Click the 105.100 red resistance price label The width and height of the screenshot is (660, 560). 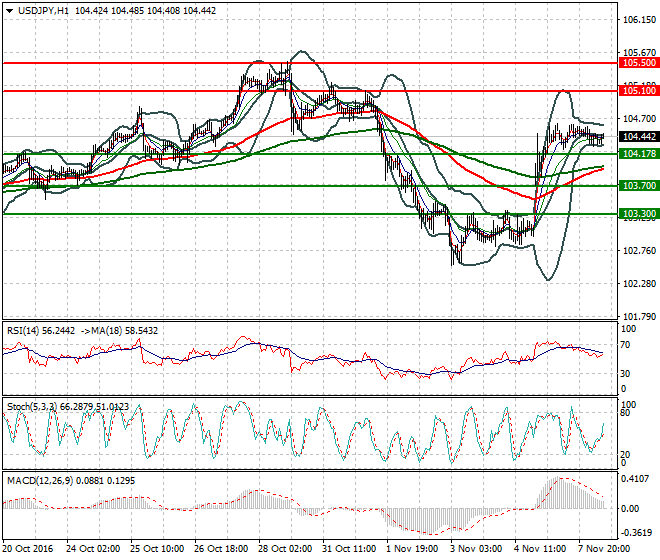pos(639,91)
